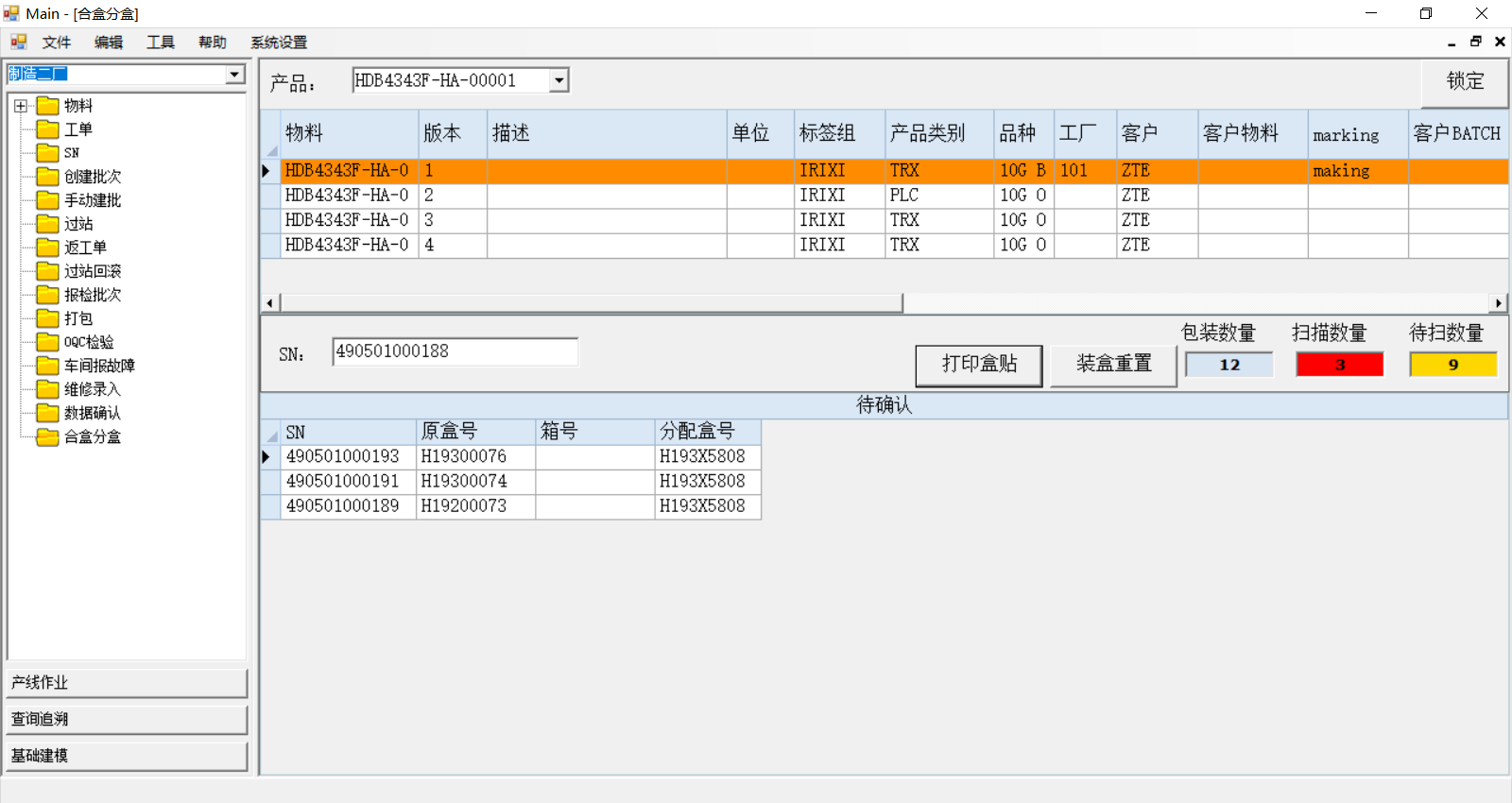The height and width of the screenshot is (803, 1512).
Task: Select the 打包 folder icon
Action: coord(47,318)
